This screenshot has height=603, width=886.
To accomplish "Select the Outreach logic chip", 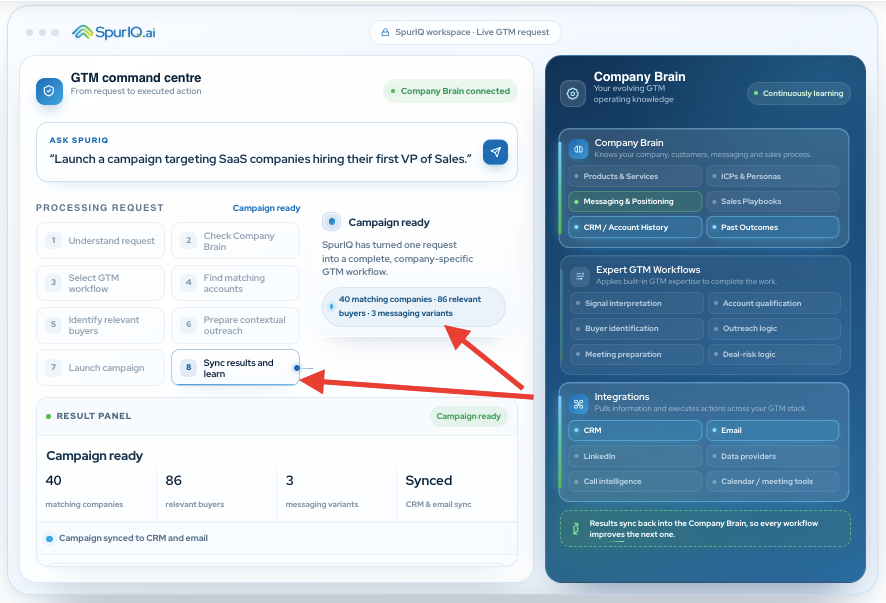I will point(774,328).
